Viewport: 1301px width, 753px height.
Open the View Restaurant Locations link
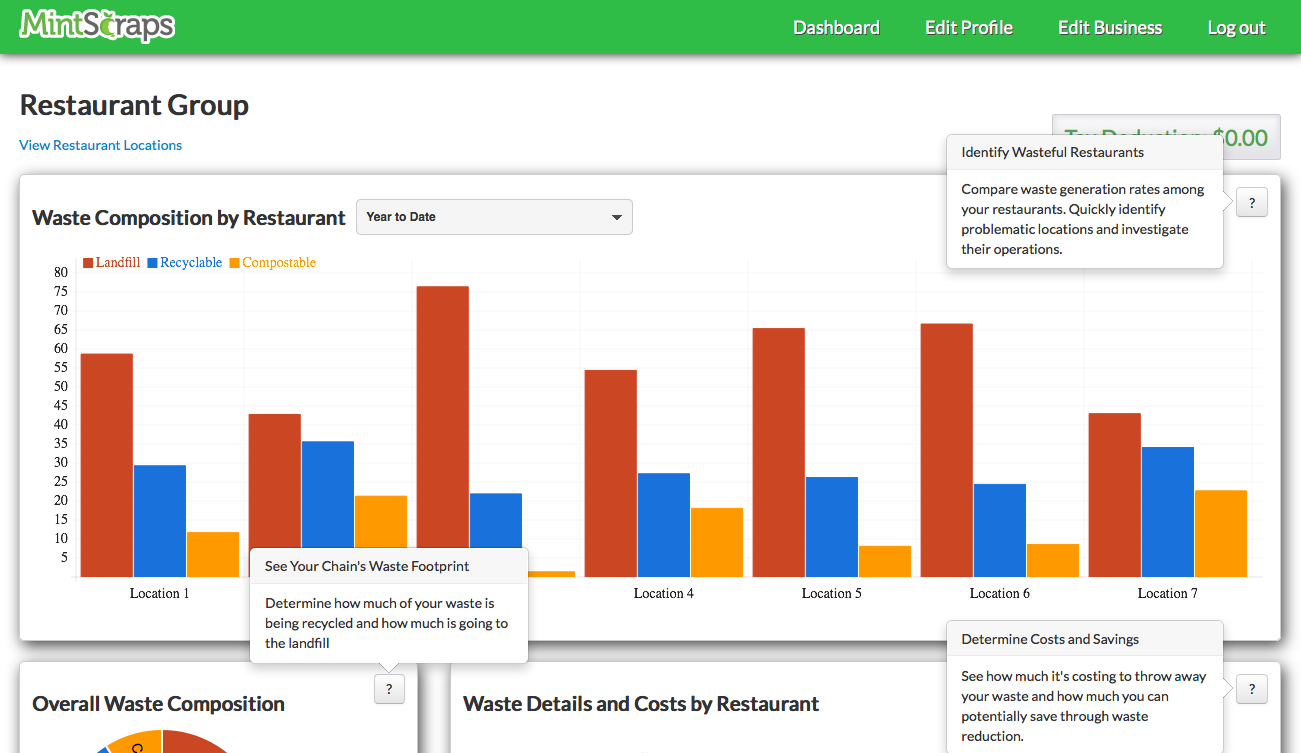[x=101, y=145]
